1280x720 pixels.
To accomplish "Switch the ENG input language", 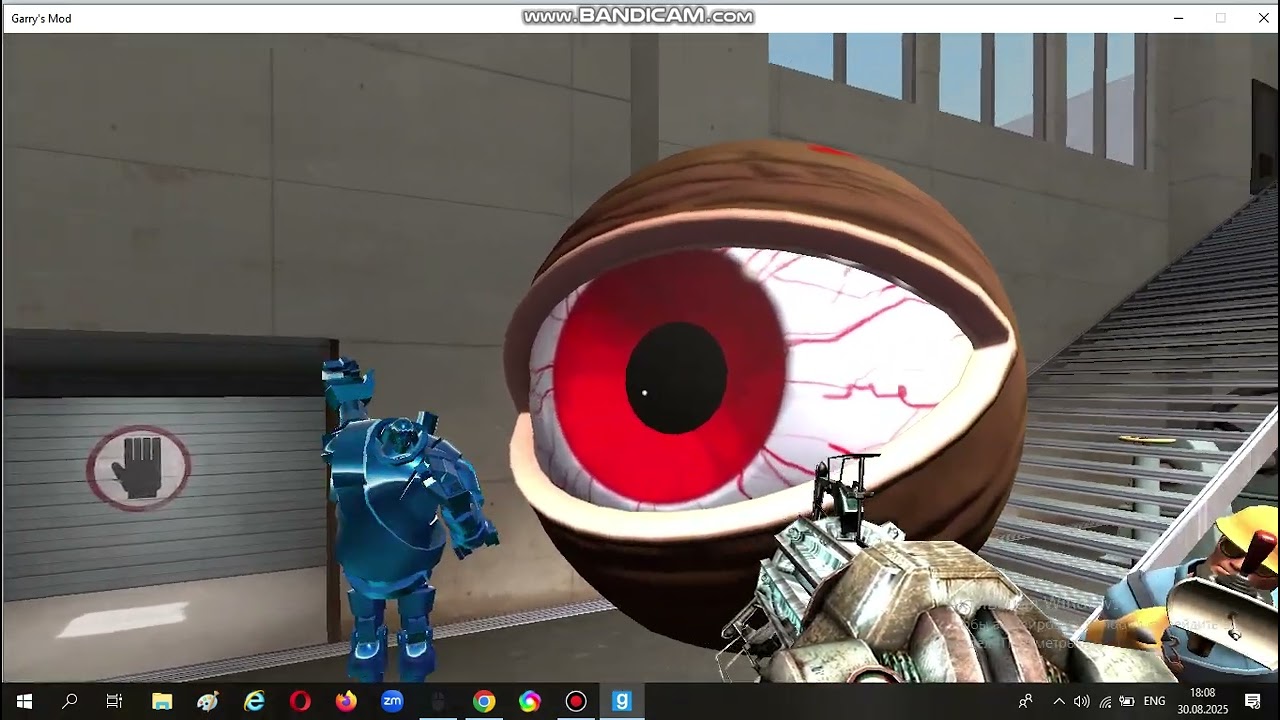I will (1155, 701).
